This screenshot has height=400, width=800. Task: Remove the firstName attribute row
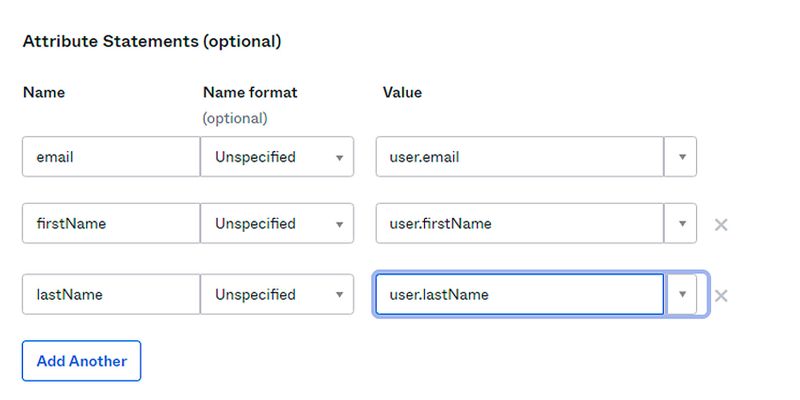(720, 224)
